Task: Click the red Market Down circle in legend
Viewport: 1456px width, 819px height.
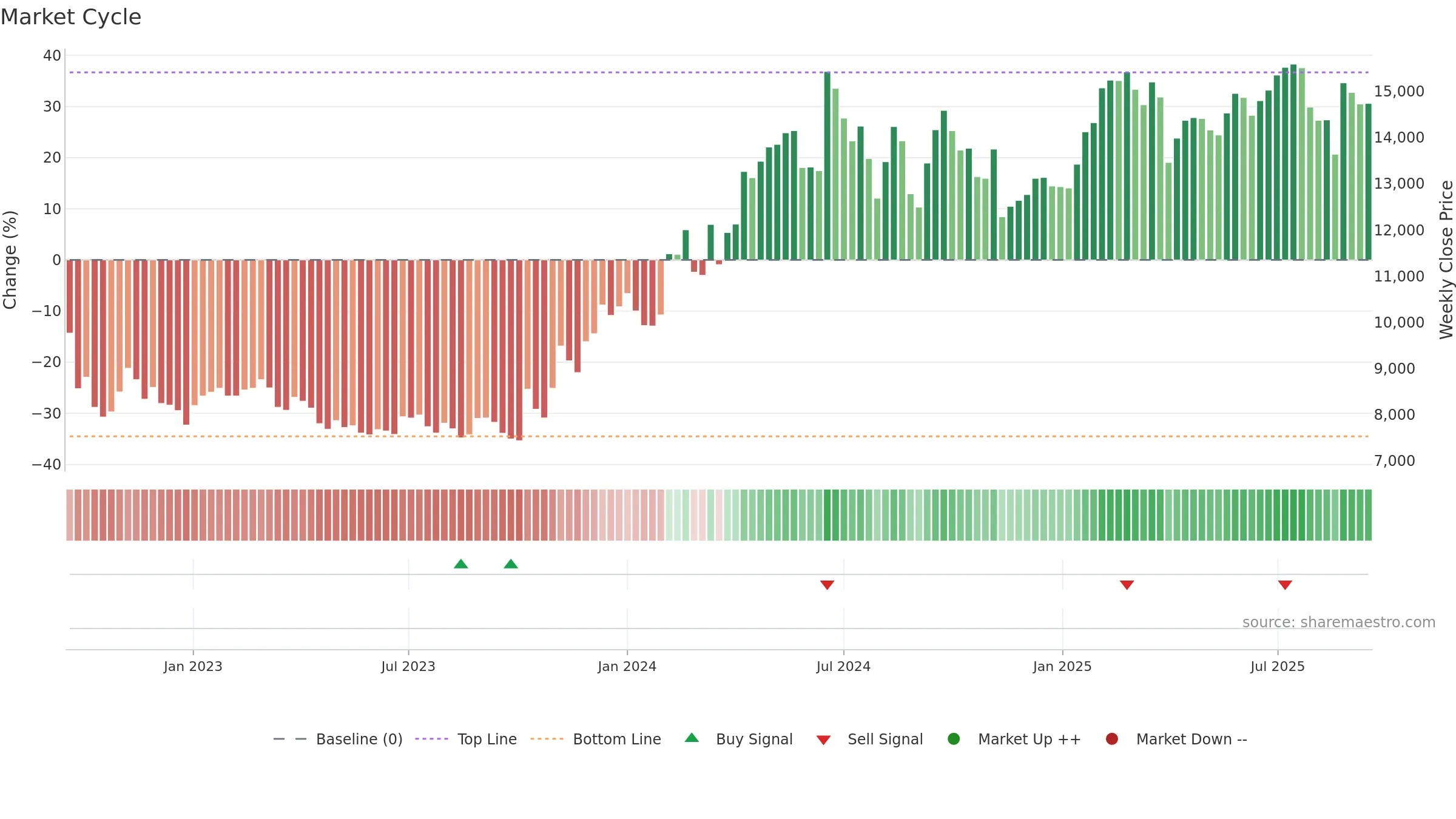Action: click(x=1112, y=739)
